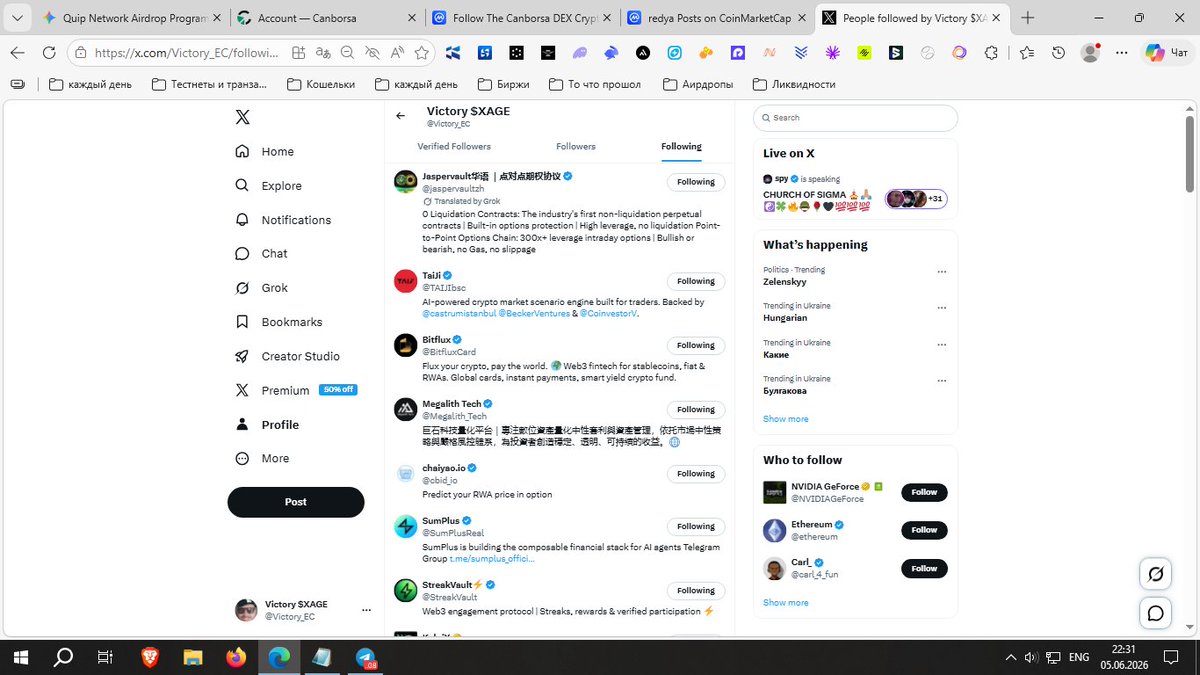
Task: Click the X Search field
Action: pyautogui.click(x=855, y=118)
